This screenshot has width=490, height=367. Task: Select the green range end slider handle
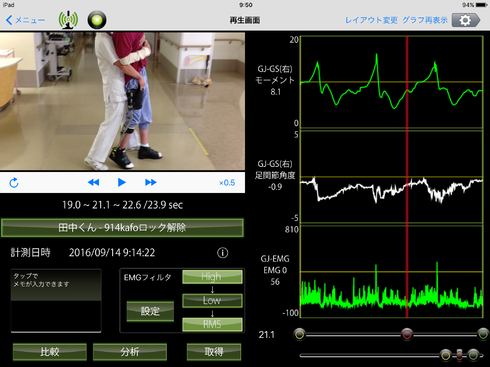[x=483, y=334]
